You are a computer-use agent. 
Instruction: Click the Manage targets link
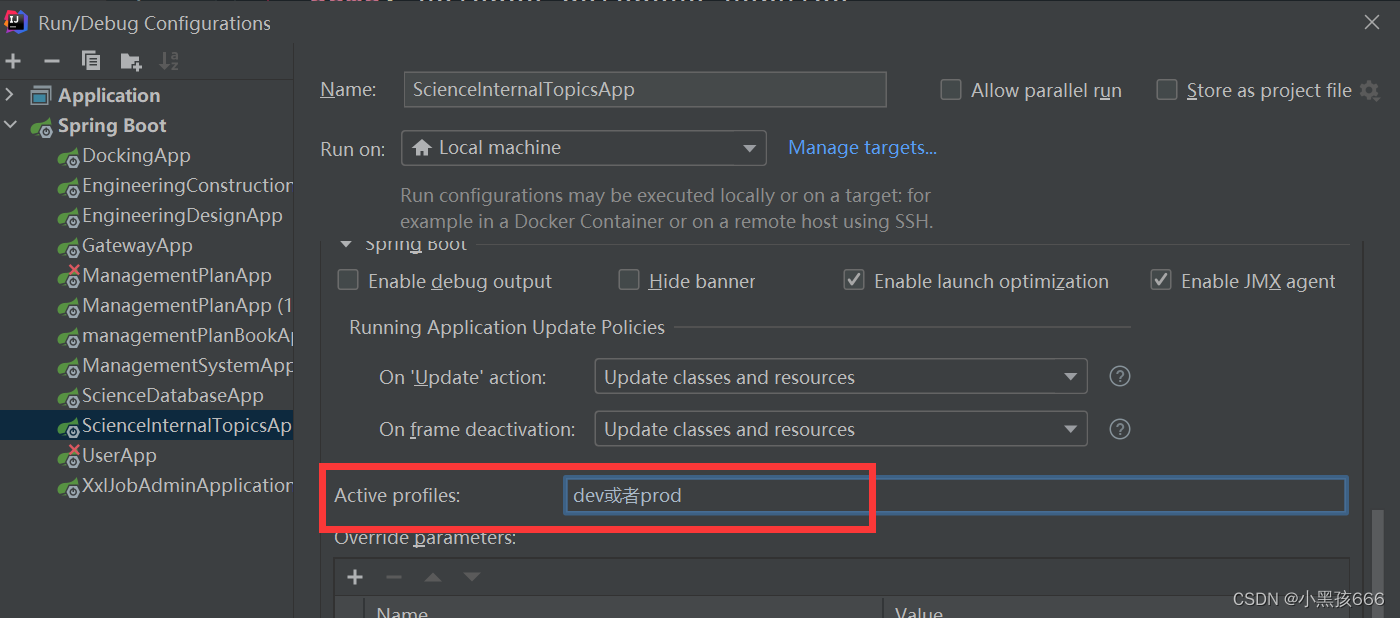click(862, 148)
